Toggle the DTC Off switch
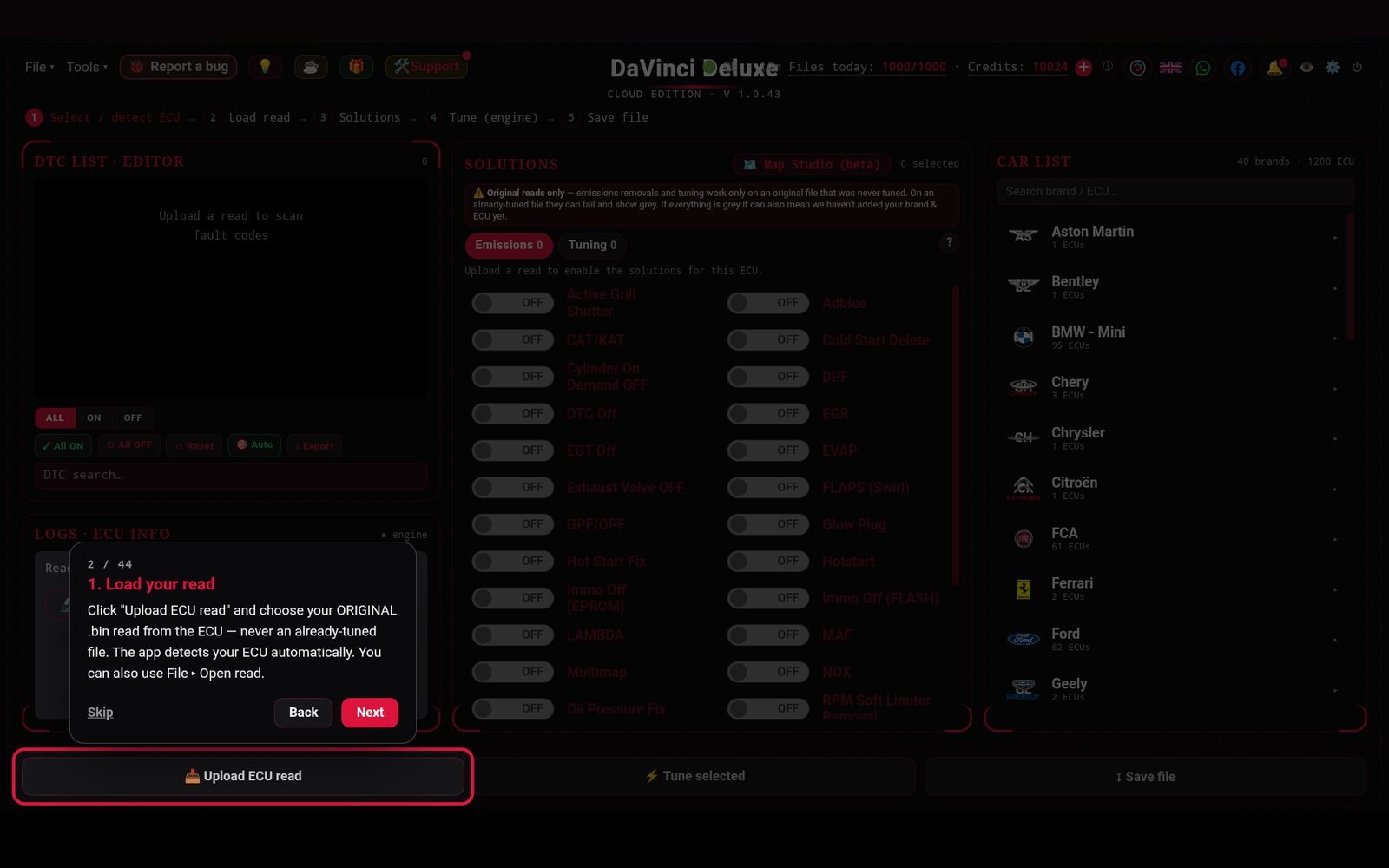This screenshot has width=1389, height=868. point(512,413)
